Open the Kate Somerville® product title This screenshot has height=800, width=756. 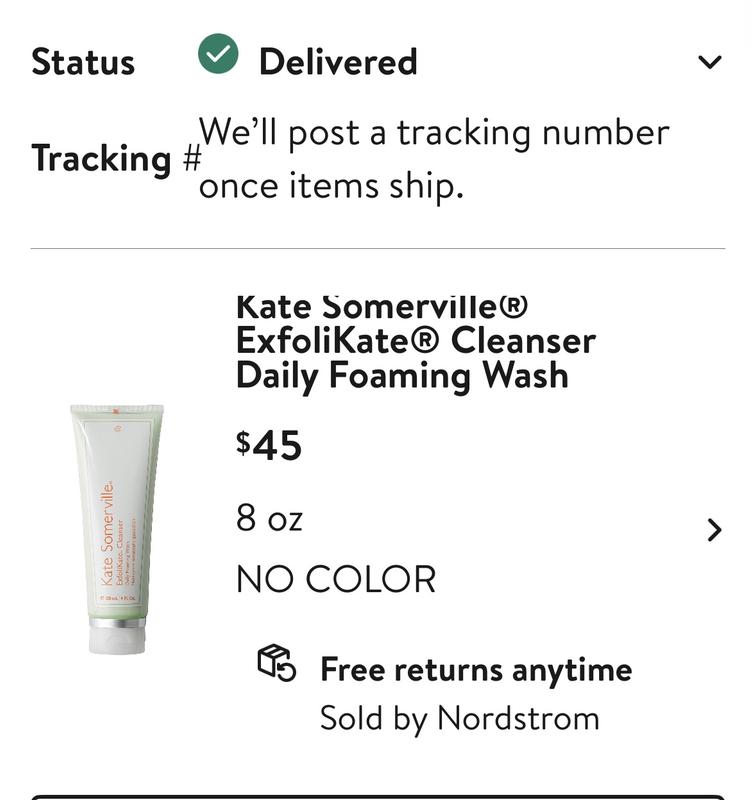click(382, 305)
